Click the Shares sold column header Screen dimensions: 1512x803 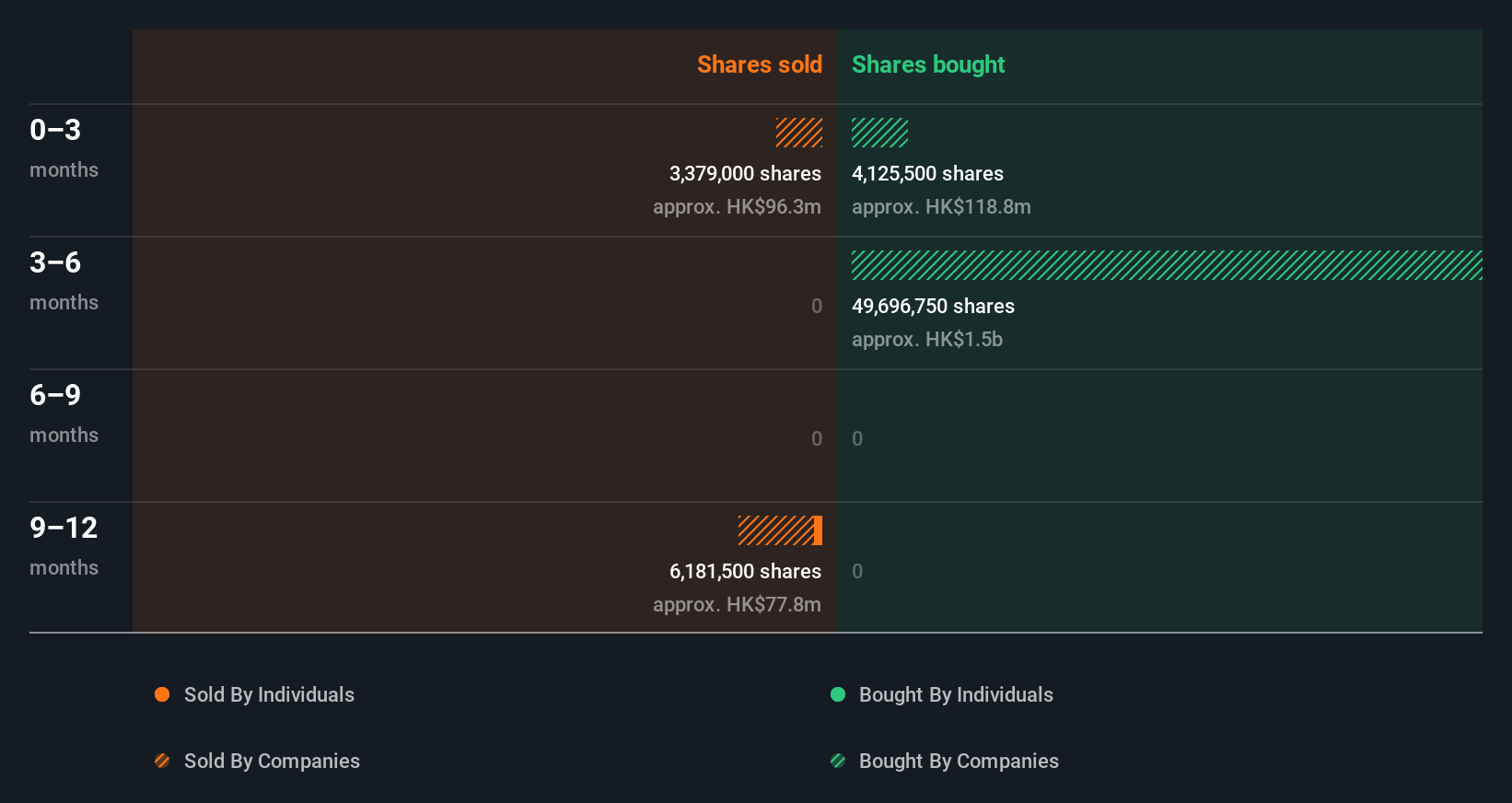(760, 64)
